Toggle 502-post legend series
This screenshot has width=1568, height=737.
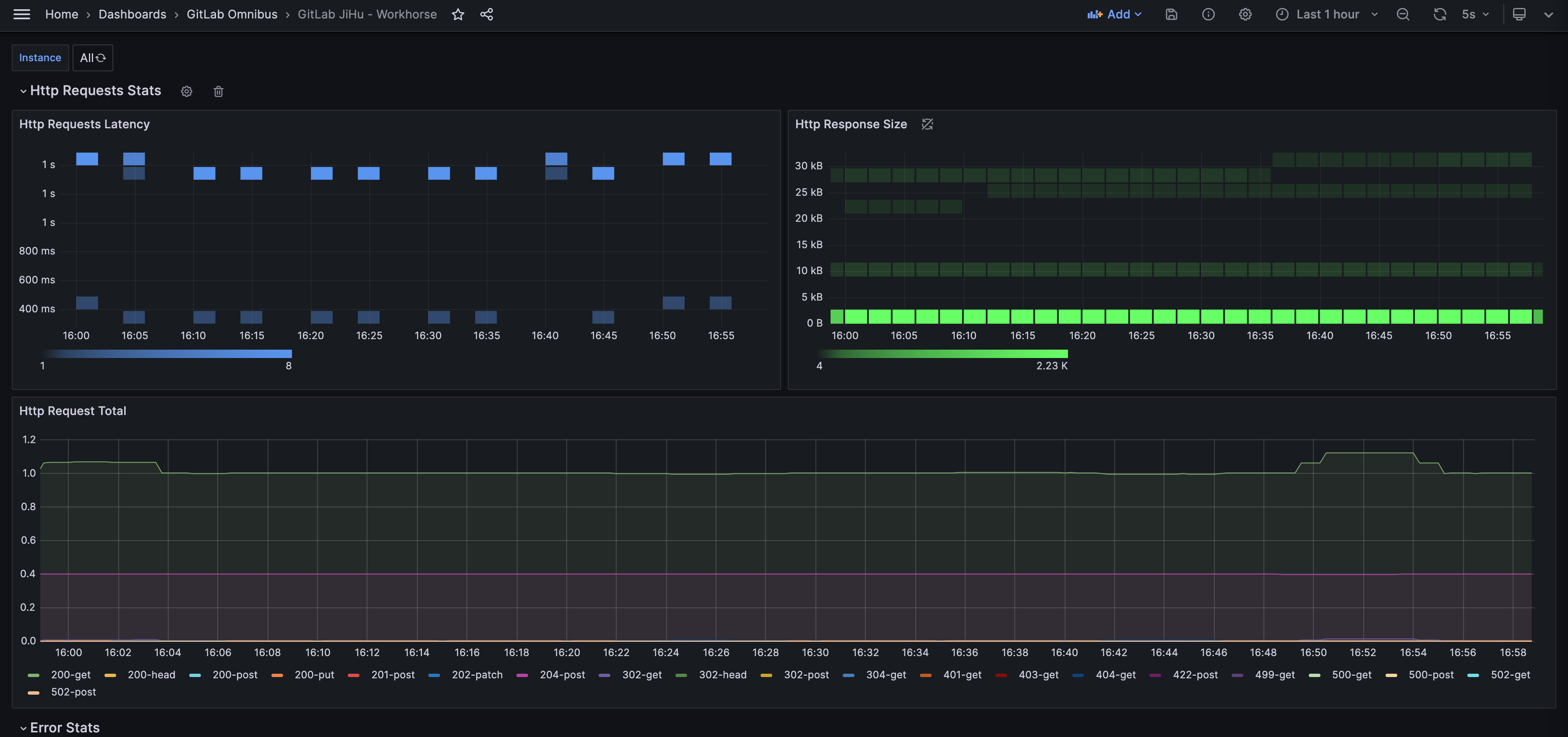pyautogui.click(x=73, y=692)
